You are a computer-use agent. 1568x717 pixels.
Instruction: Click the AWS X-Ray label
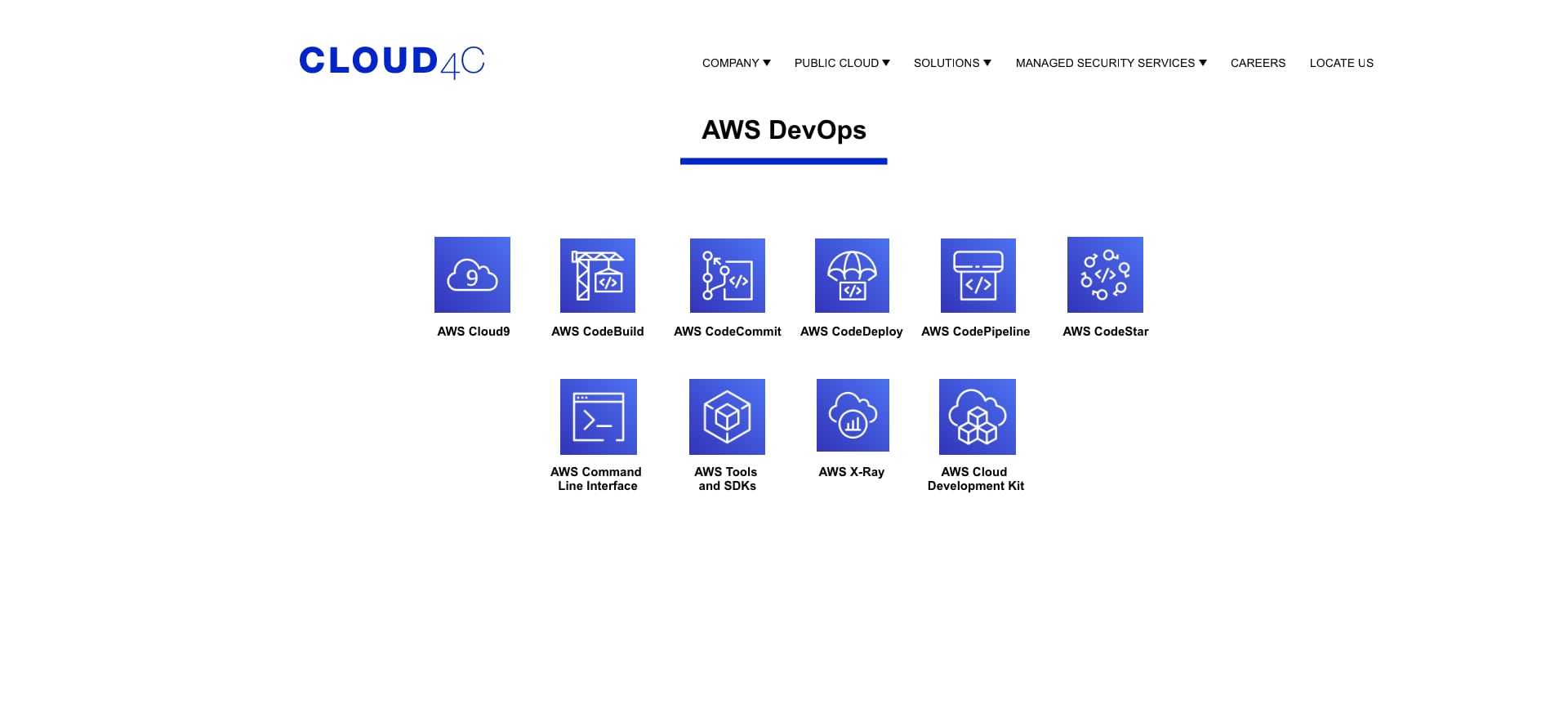point(852,472)
